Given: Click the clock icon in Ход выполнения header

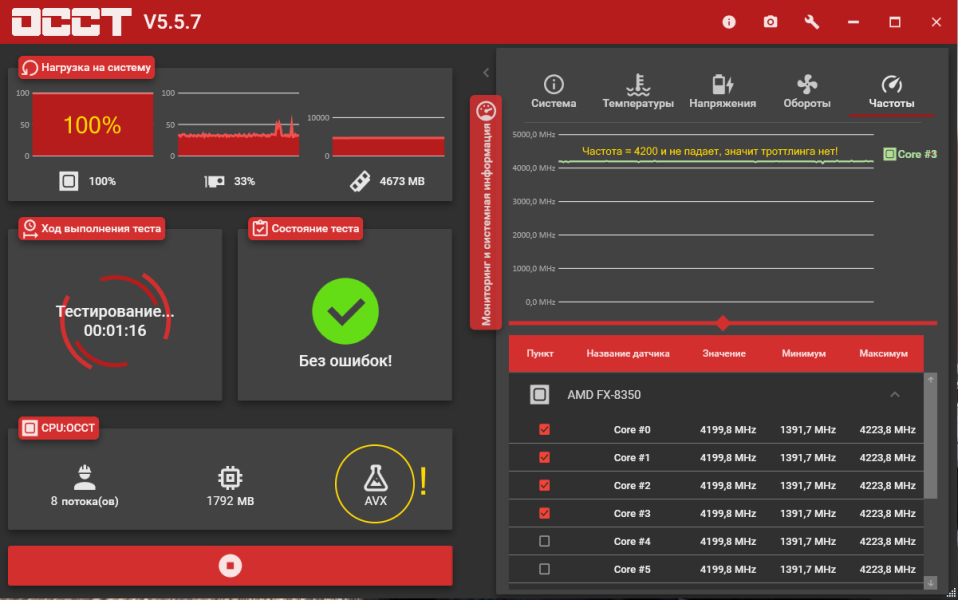Looking at the screenshot, I should pos(29,229).
